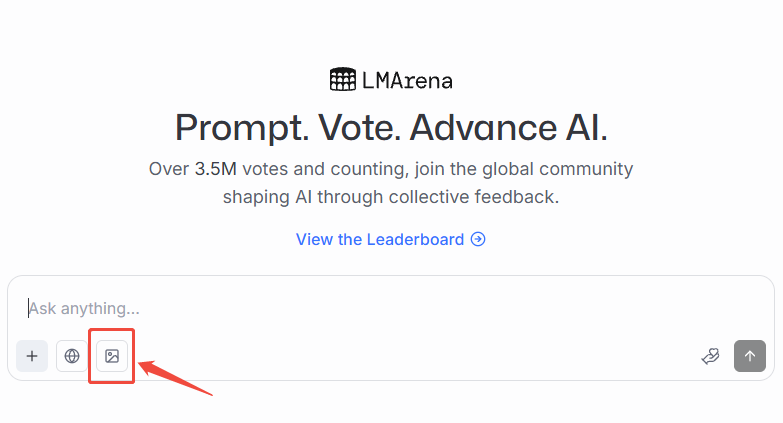
Task: Click the word "Vote." in the headline
Action: [358, 128]
